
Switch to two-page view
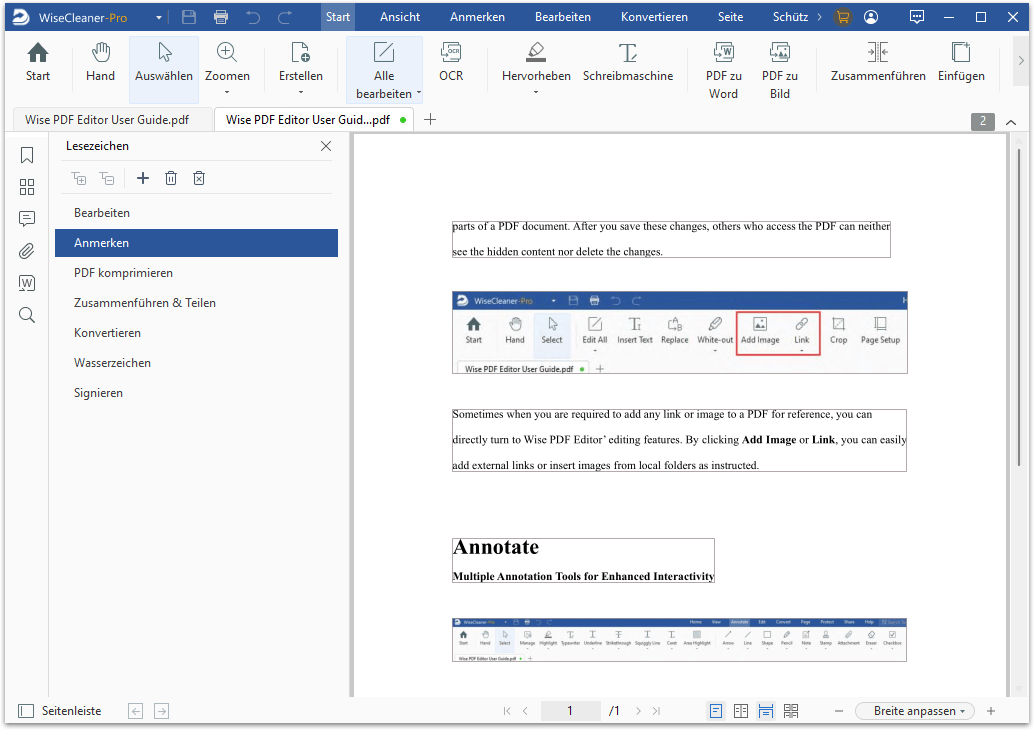coord(741,711)
